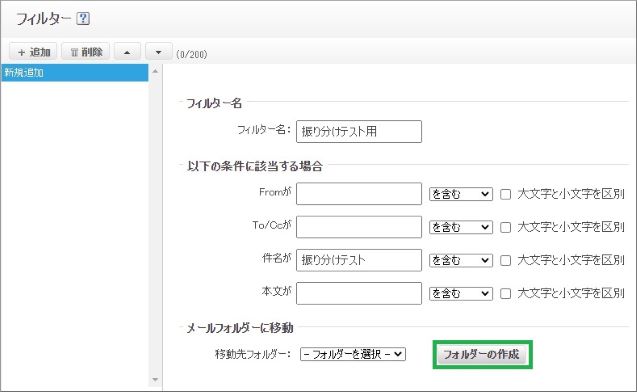Focus the フィルター名 text field

359,132
